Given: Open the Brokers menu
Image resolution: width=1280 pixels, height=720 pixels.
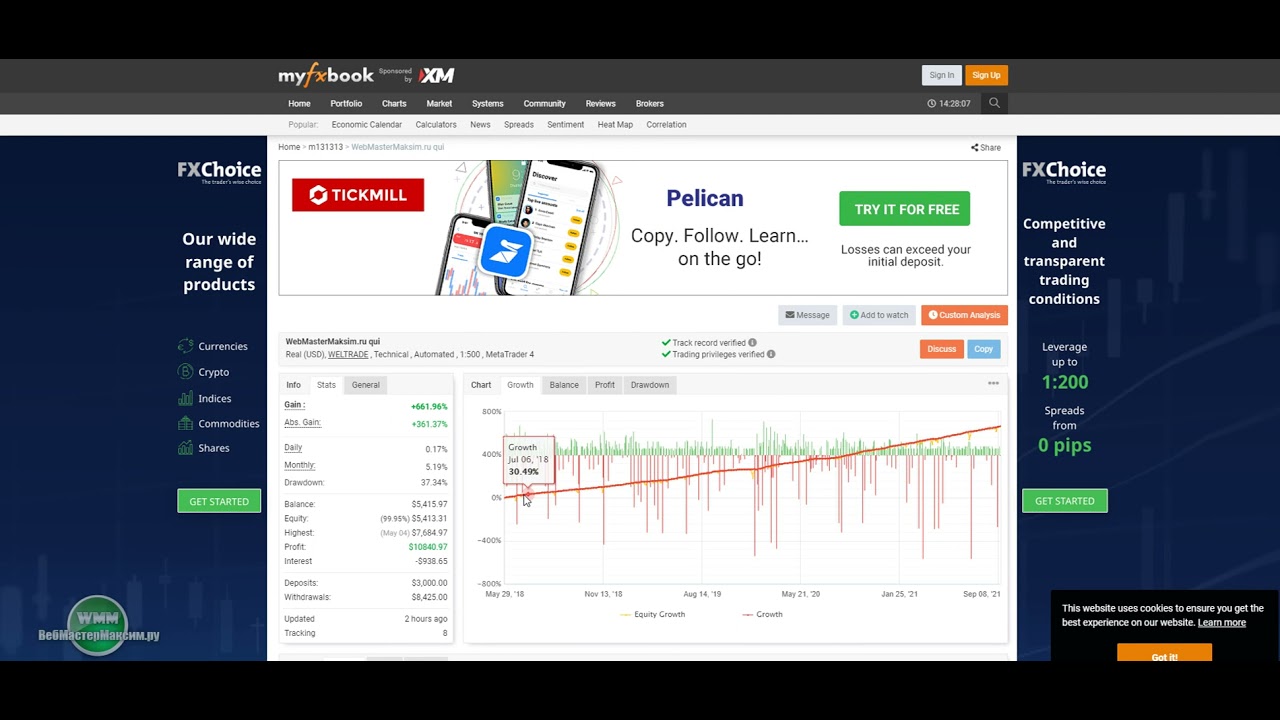Looking at the screenshot, I should [x=649, y=103].
